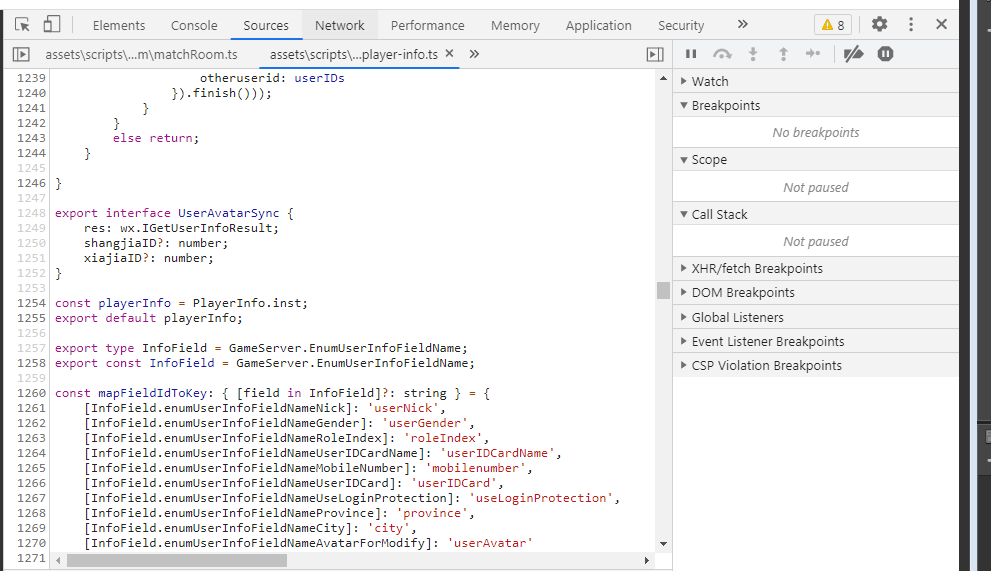
Task: Close the player-info.ts file tab
Action: click(x=449, y=54)
